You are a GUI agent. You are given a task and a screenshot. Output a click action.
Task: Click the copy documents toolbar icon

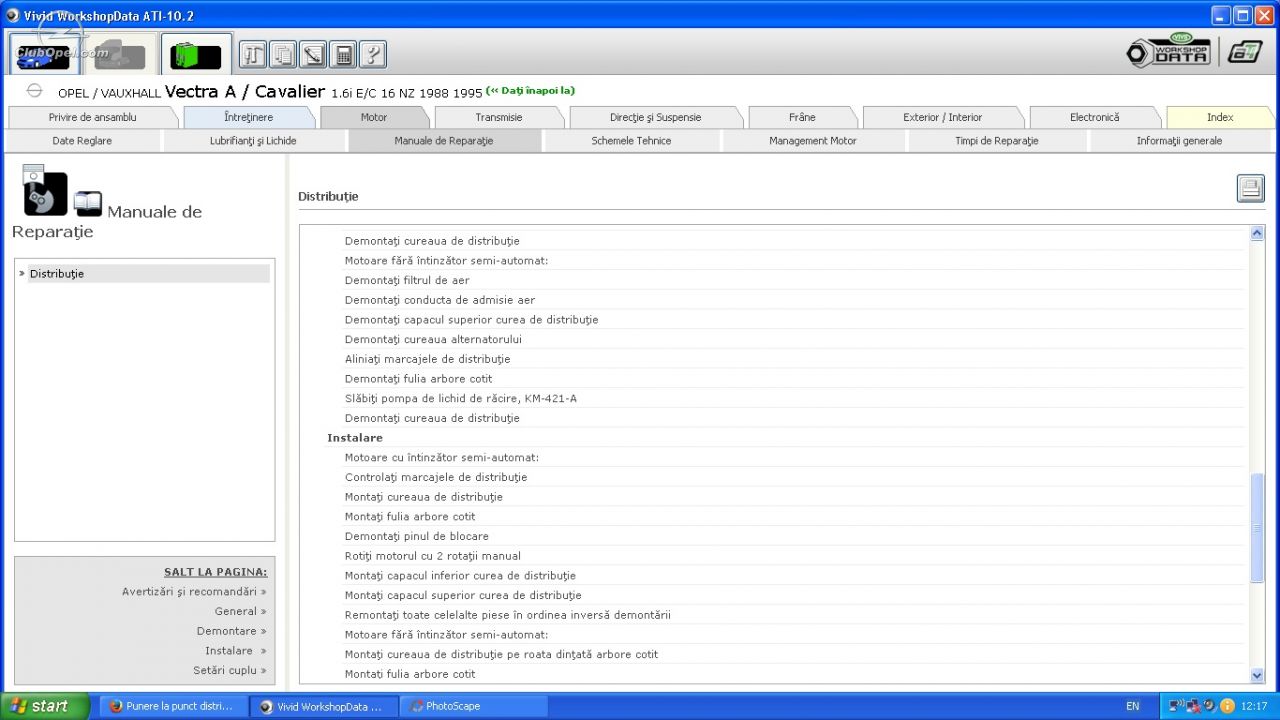pyautogui.click(x=284, y=54)
